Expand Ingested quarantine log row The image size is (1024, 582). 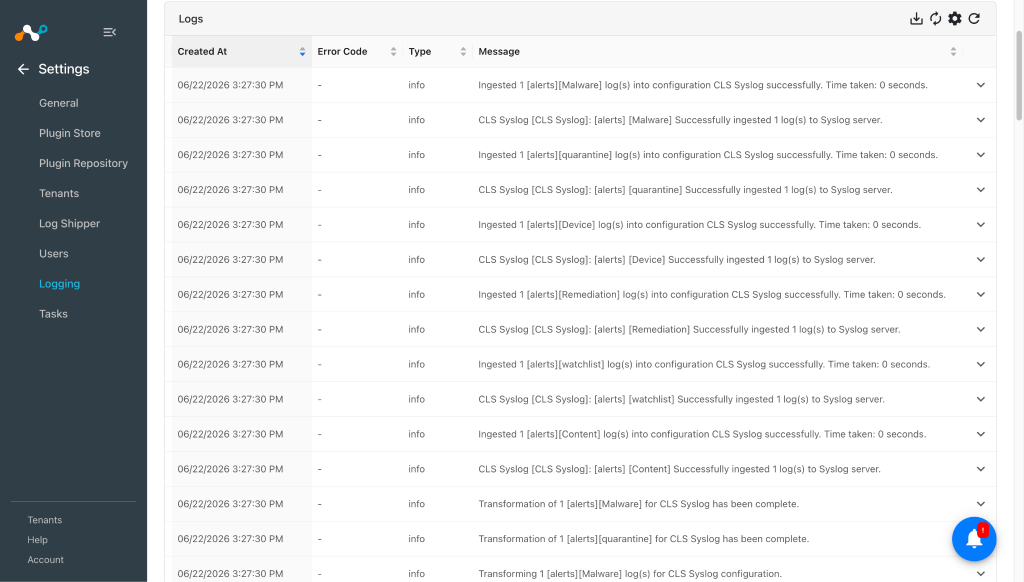pyautogui.click(x=980, y=155)
